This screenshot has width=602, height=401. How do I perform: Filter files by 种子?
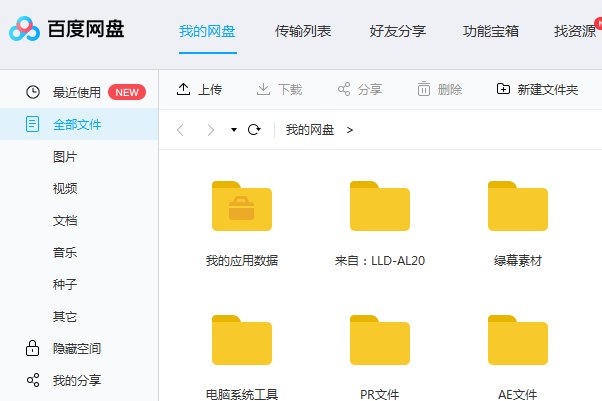tap(65, 285)
